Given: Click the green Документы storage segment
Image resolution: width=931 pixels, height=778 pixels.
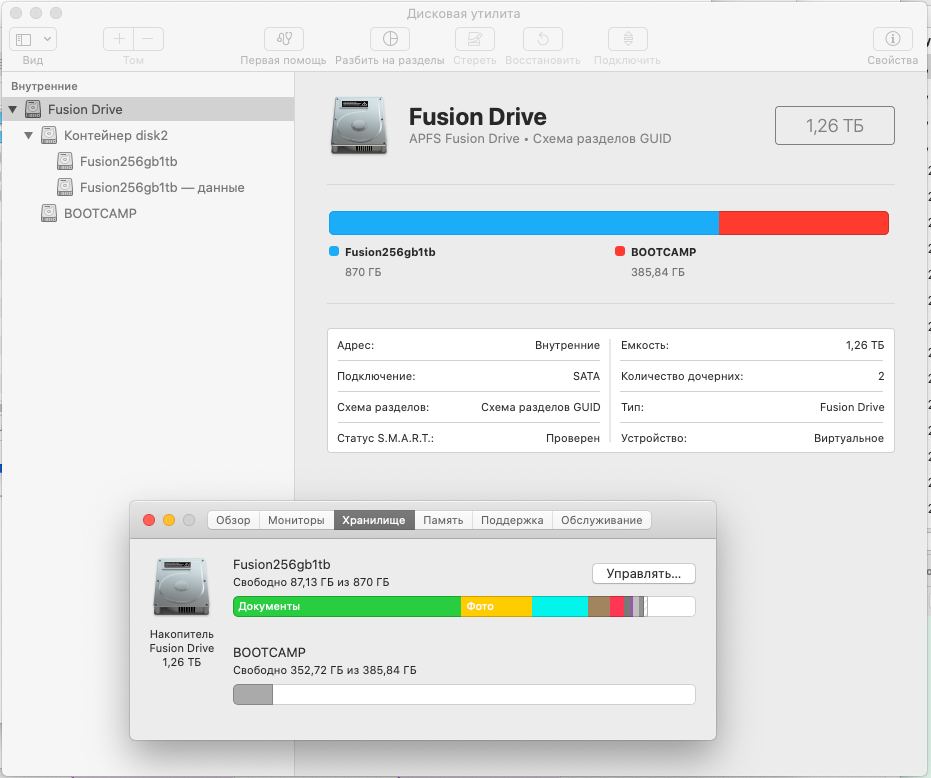Looking at the screenshot, I should (347, 606).
